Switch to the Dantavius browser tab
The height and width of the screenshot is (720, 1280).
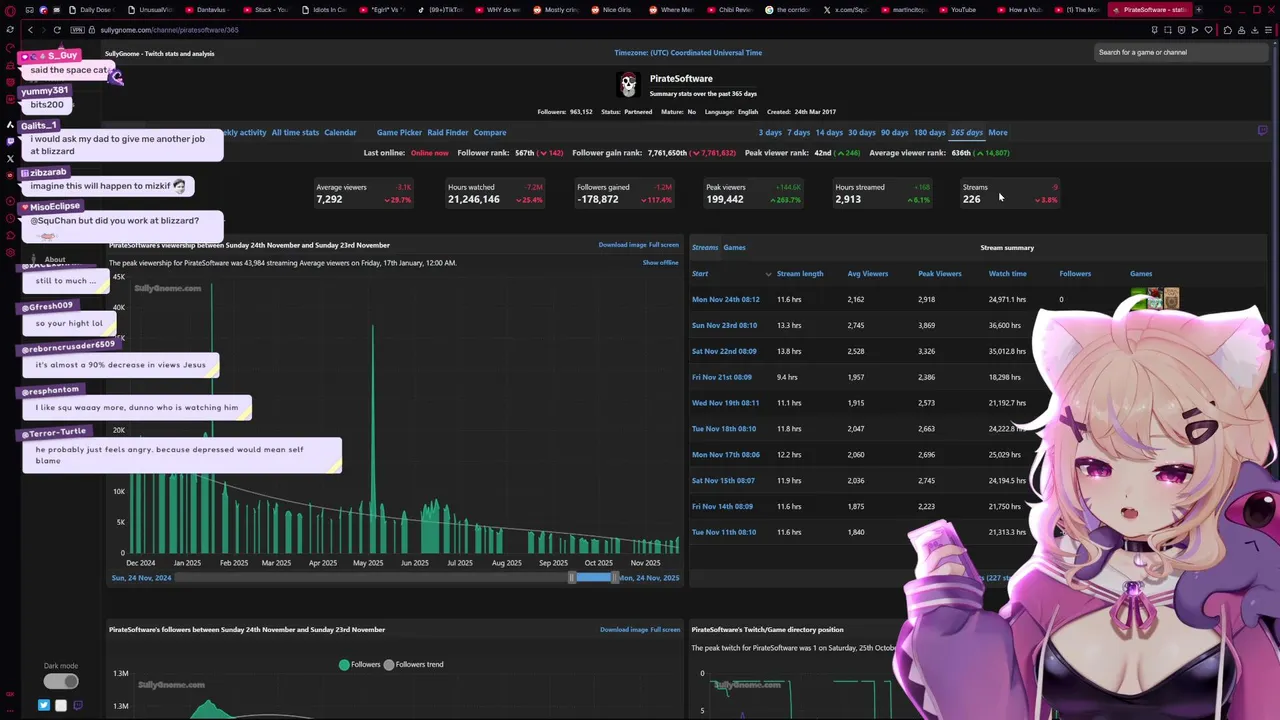pos(206,10)
